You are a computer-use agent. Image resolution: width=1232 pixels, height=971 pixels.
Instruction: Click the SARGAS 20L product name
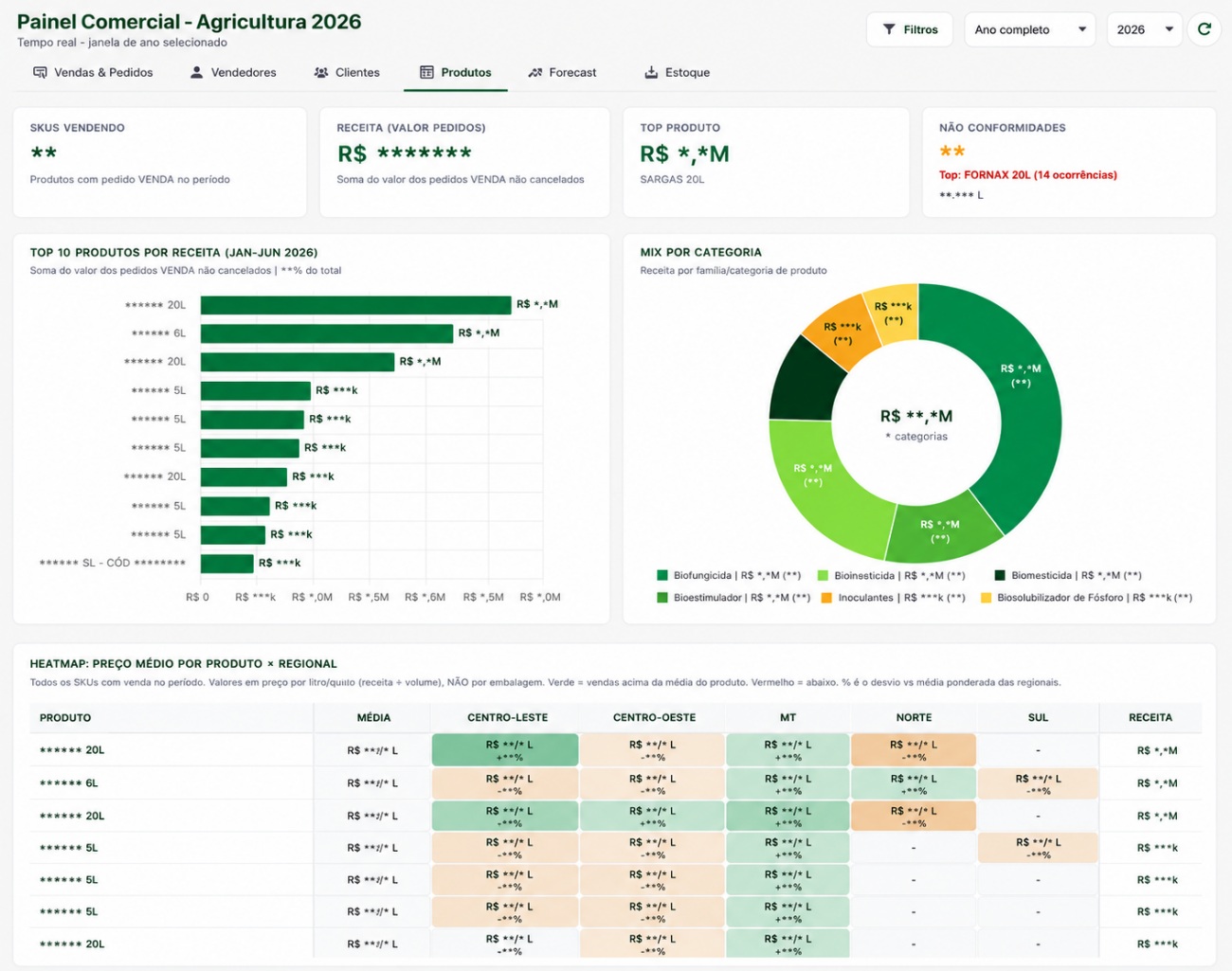(x=672, y=179)
